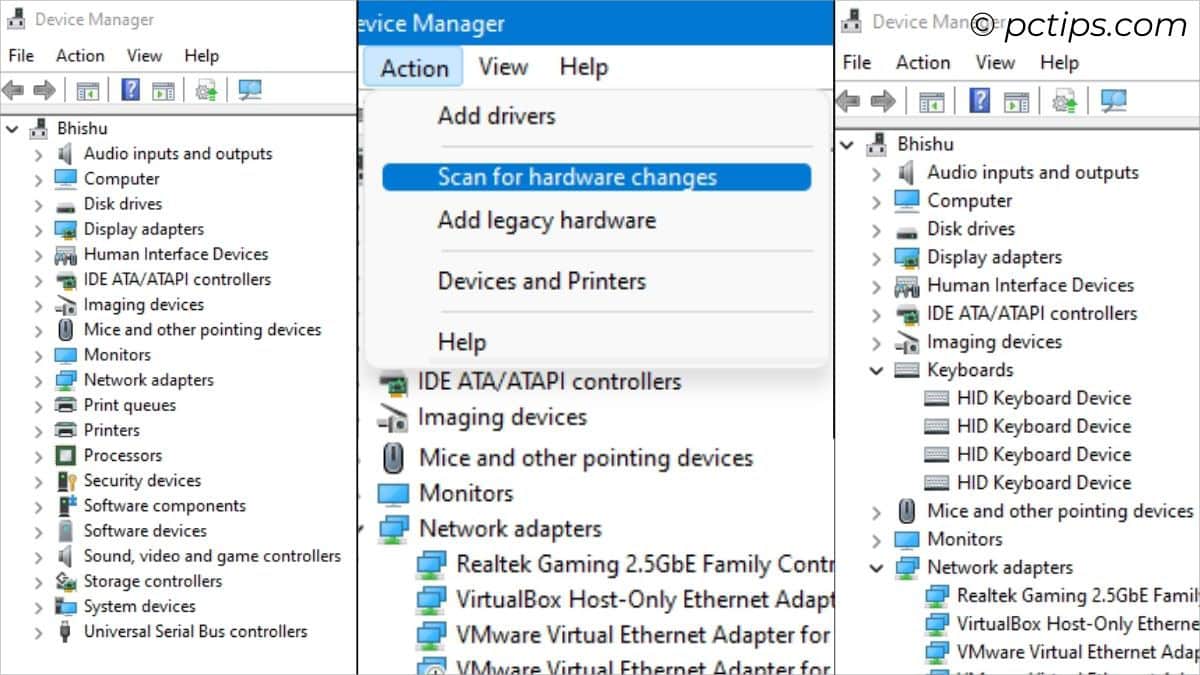The image size is (1200, 675).
Task: Open the View menu
Action: click(503, 67)
